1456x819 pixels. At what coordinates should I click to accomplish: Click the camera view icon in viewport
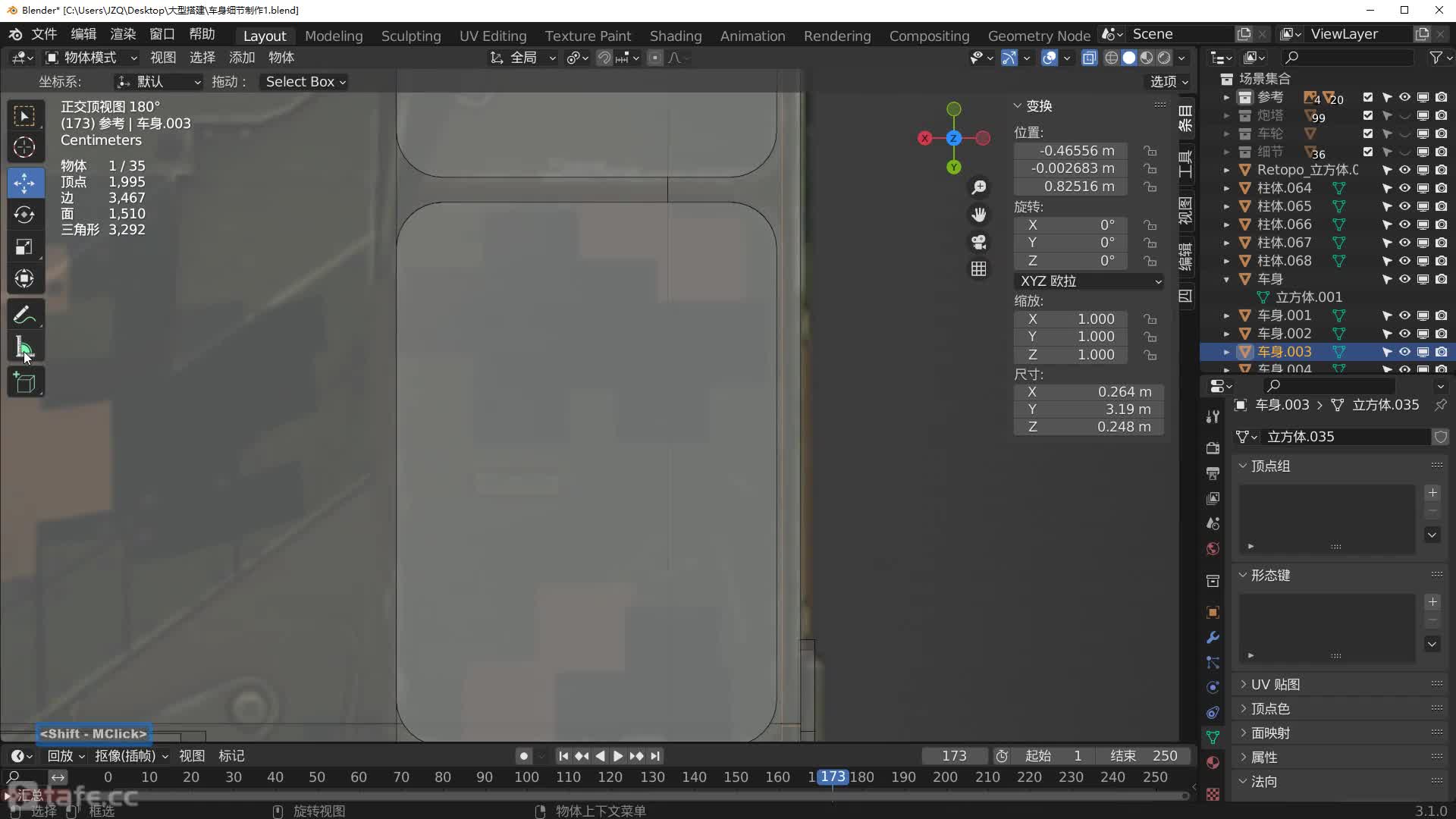point(979,242)
